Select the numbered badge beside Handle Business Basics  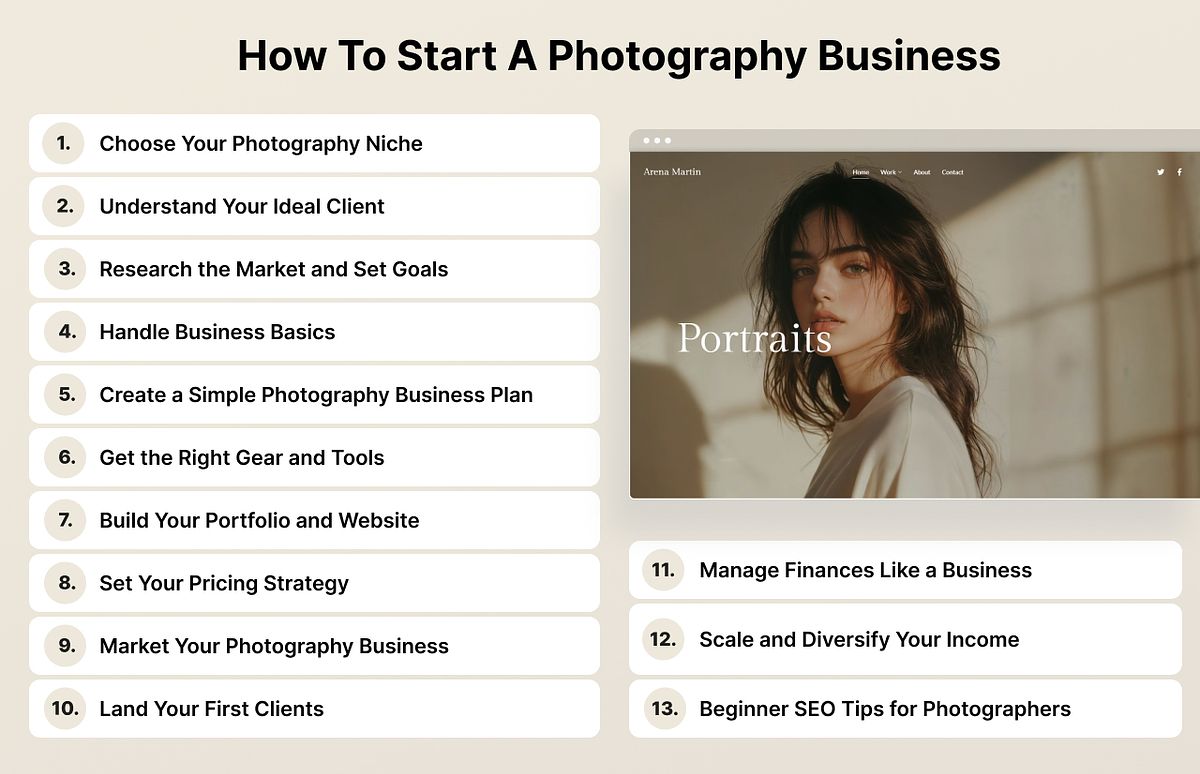(63, 332)
